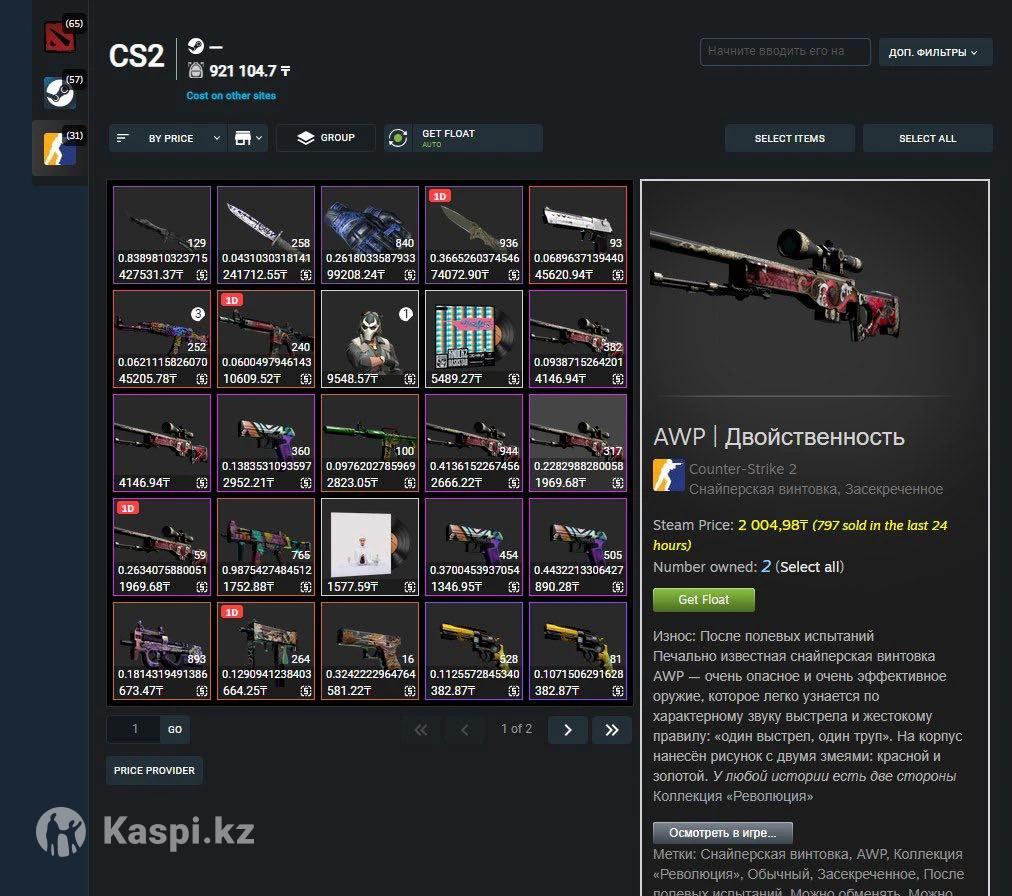The image size is (1012, 896).
Task: Select the CS2 inventory sidebar icon
Action: [x=59, y=148]
